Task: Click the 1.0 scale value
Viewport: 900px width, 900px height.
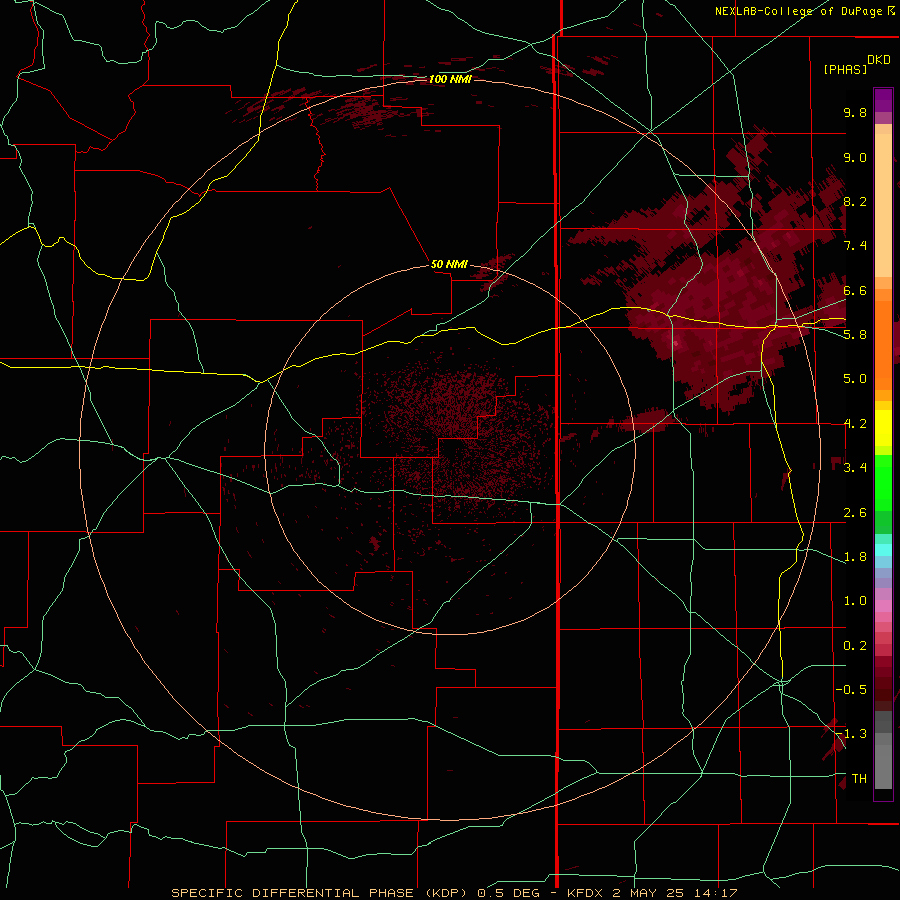Action: 855,601
